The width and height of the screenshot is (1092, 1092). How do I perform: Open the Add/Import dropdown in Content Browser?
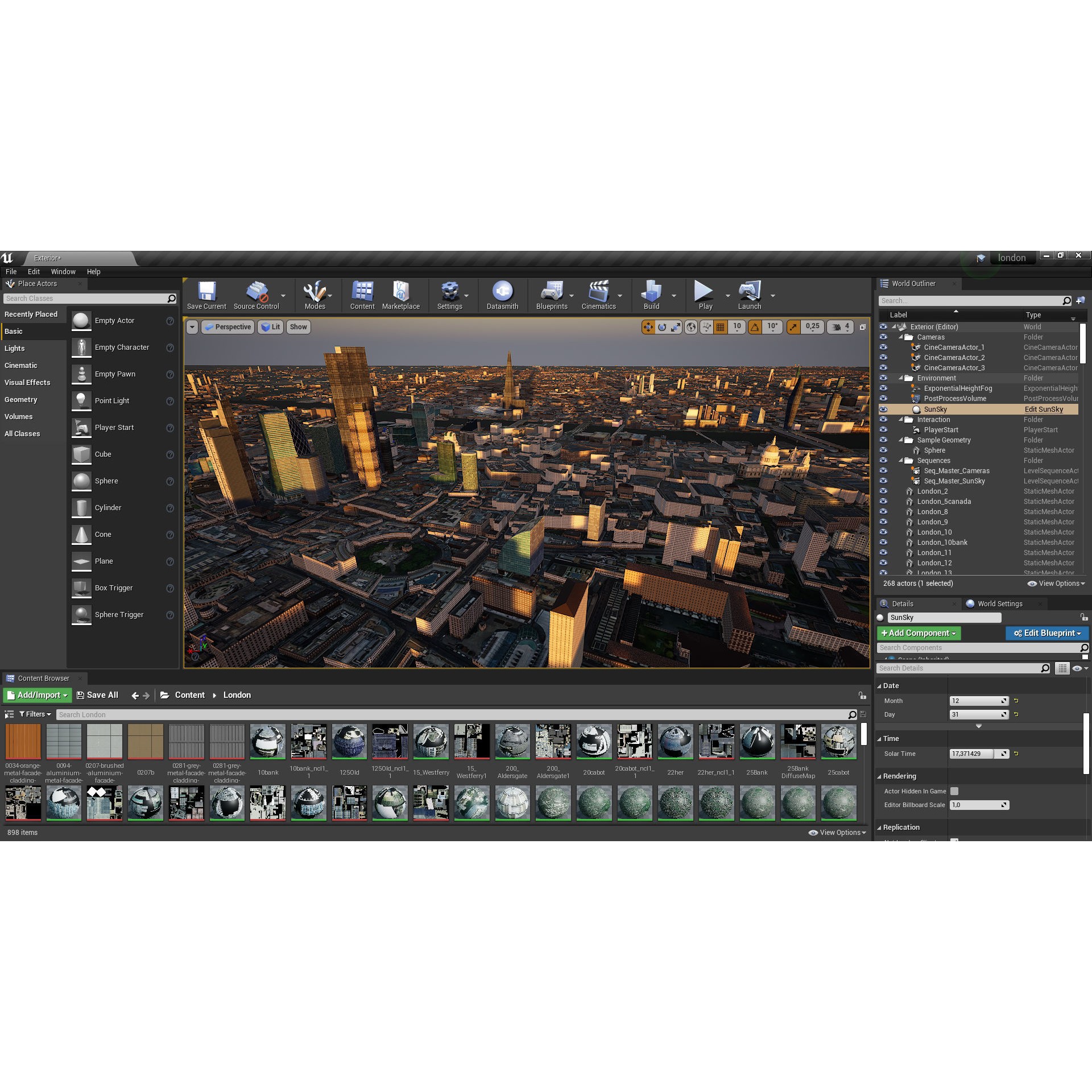(37, 695)
